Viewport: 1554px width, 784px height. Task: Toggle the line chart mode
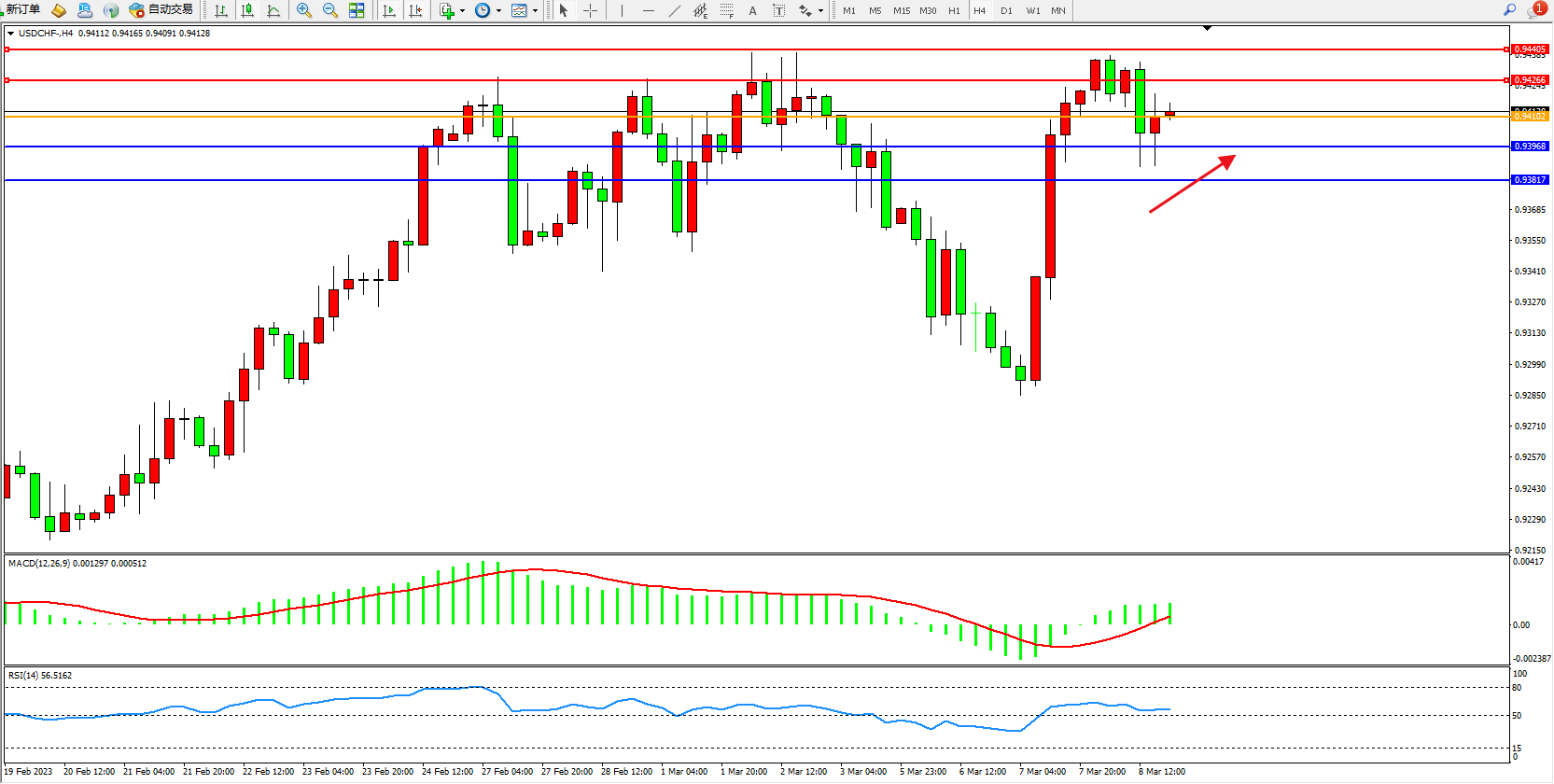coord(273,10)
